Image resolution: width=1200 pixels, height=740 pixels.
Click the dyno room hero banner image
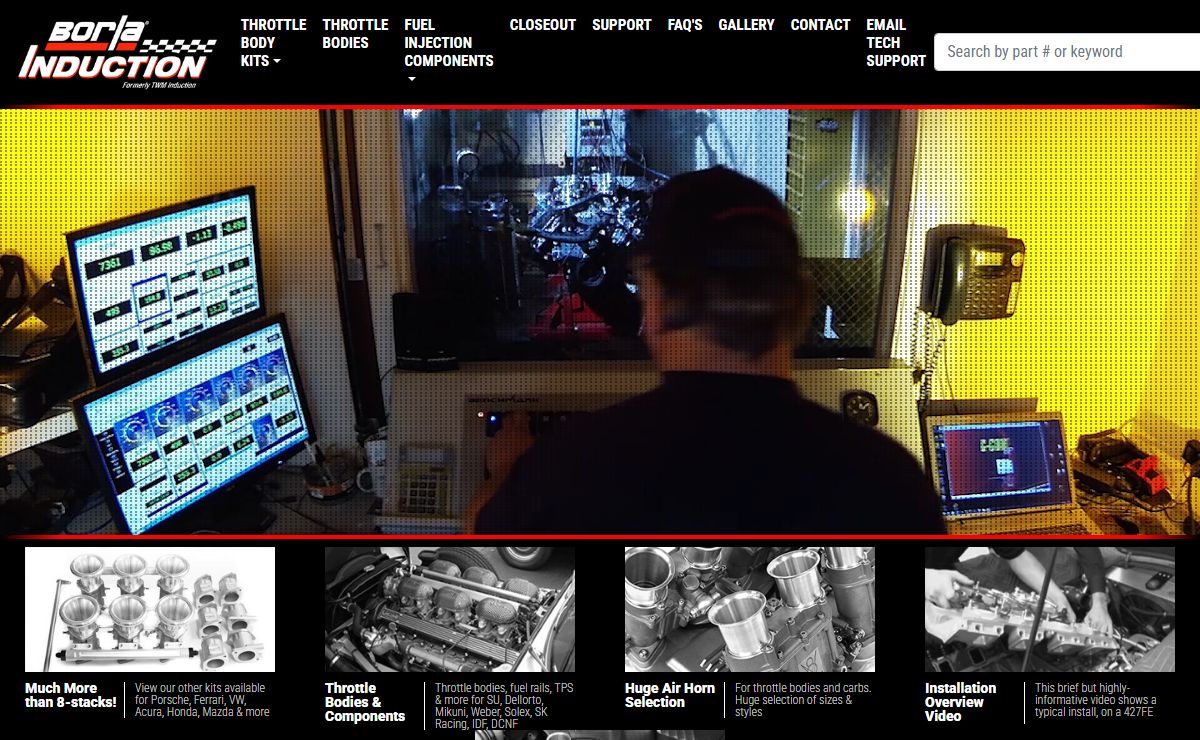pyautogui.click(x=600, y=322)
